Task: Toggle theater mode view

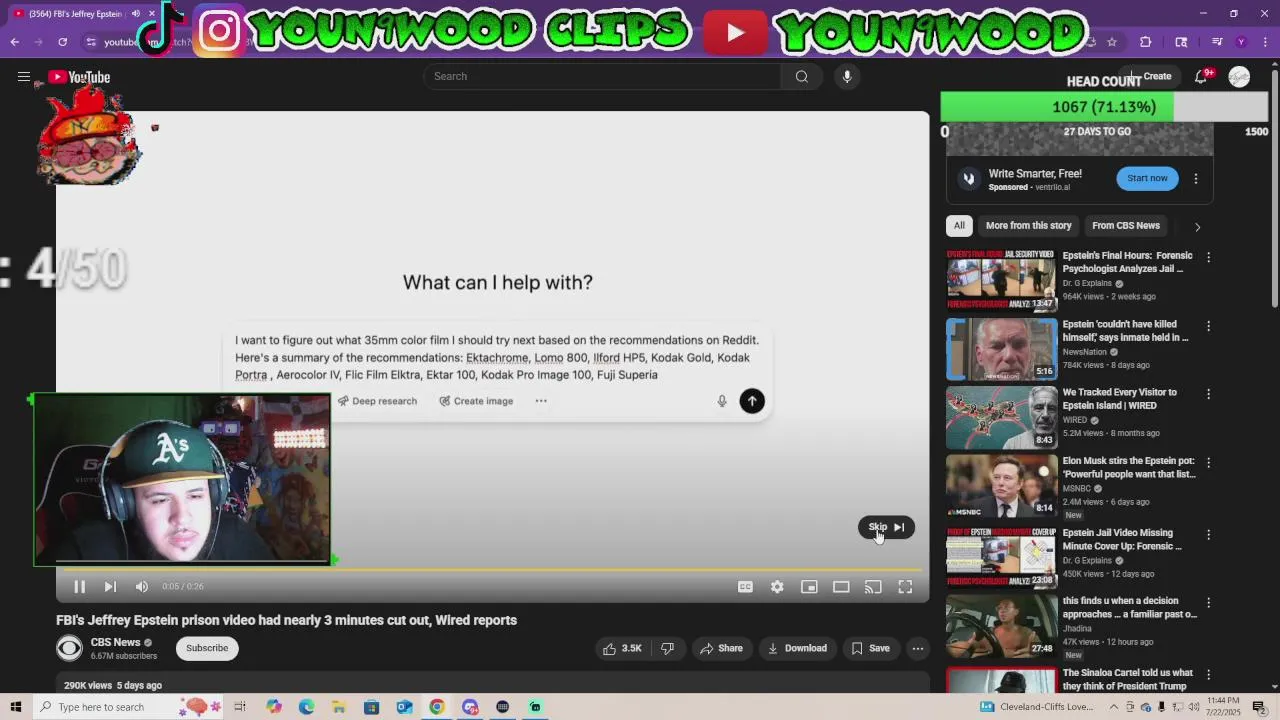Action: (x=841, y=587)
